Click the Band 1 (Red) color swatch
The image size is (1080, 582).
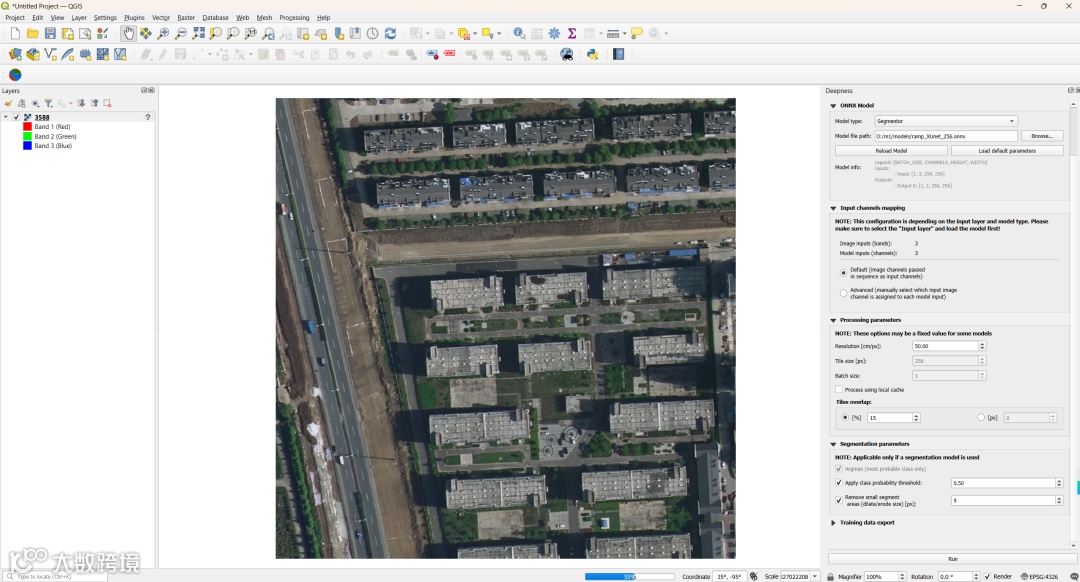click(x=28, y=127)
